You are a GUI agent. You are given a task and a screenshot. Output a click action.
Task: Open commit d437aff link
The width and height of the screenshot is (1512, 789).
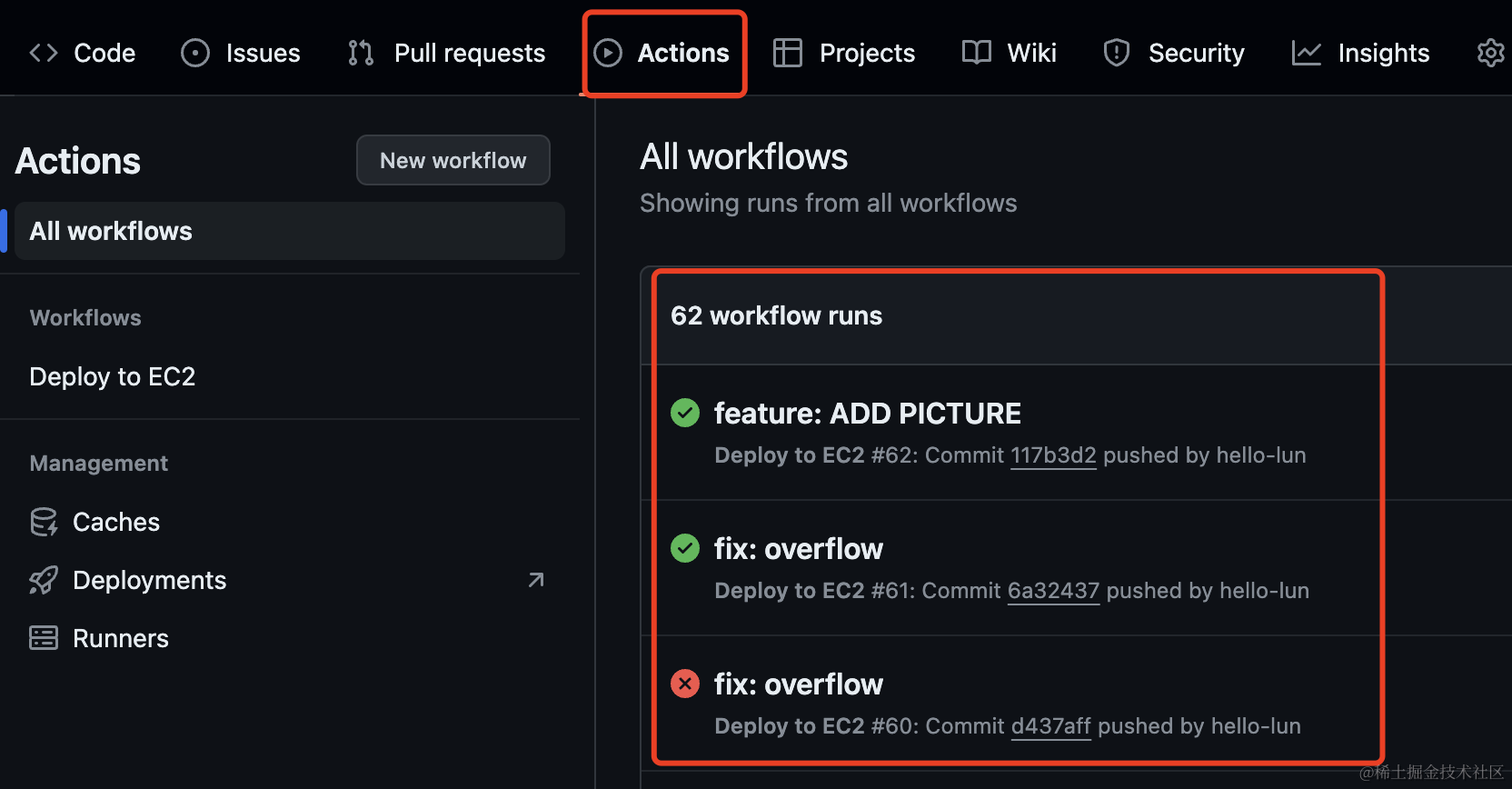click(x=1051, y=726)
